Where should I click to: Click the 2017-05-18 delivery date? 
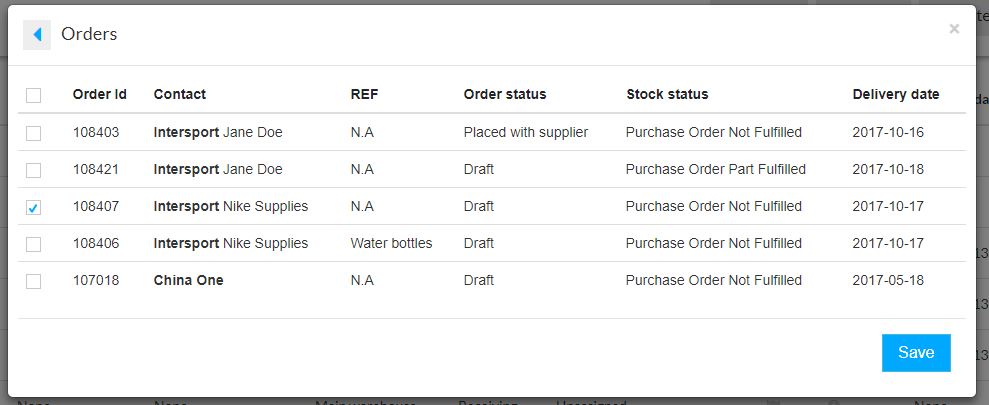(888, 280)
